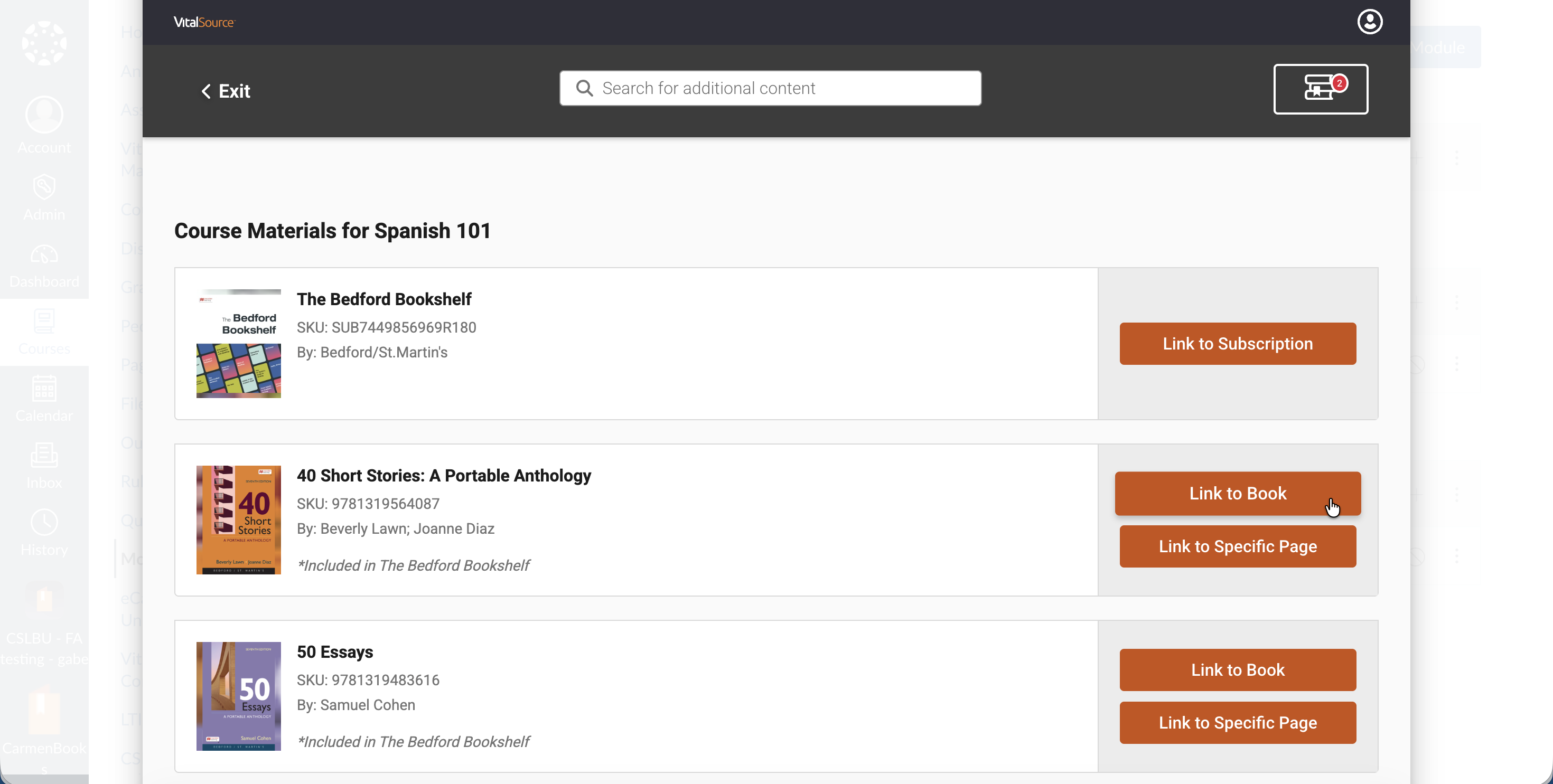Click the VitalSource logo
Screen dimensions: 1553x784
point(204,22)
